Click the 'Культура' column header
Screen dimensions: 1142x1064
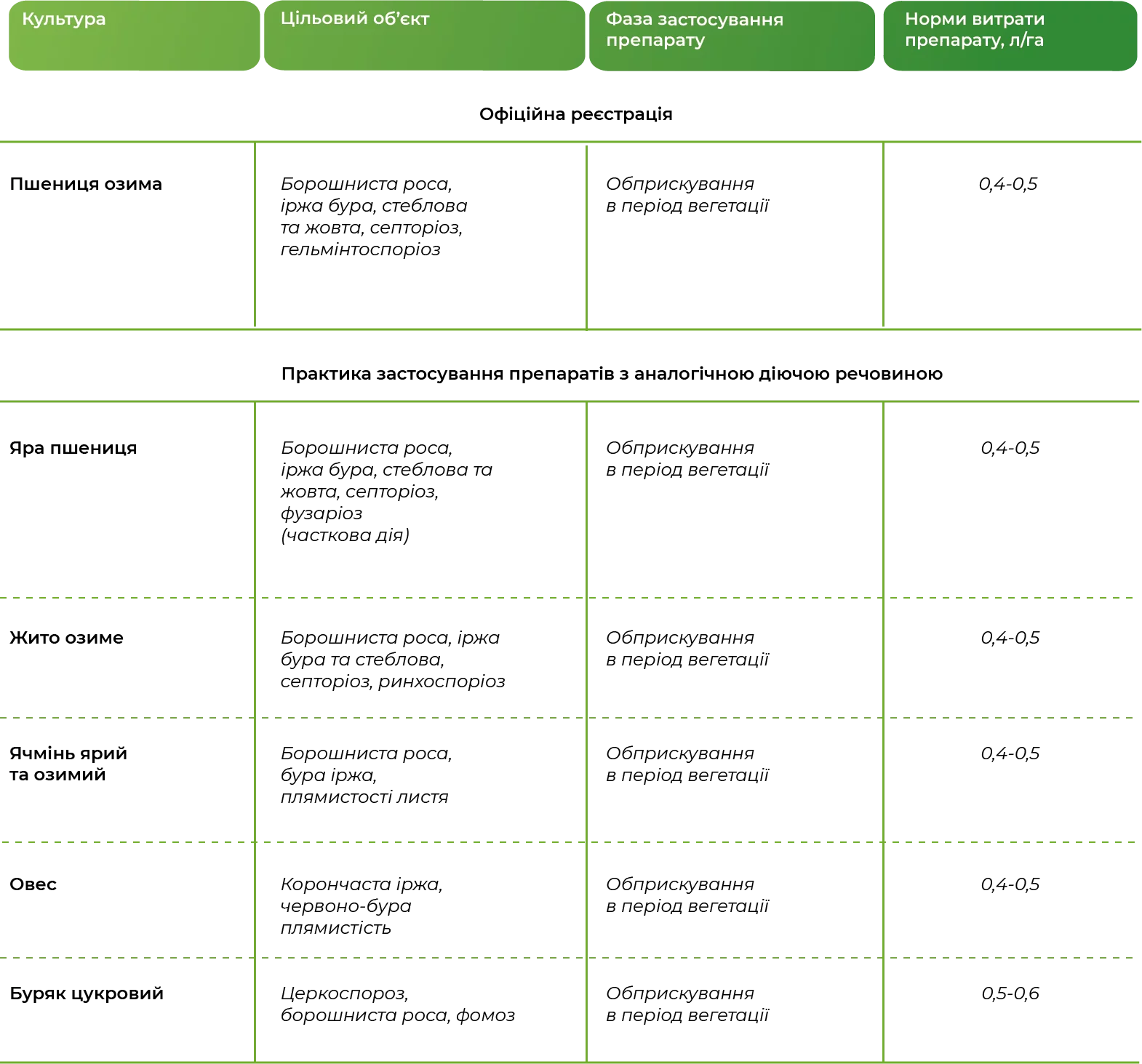click(134, 36)
